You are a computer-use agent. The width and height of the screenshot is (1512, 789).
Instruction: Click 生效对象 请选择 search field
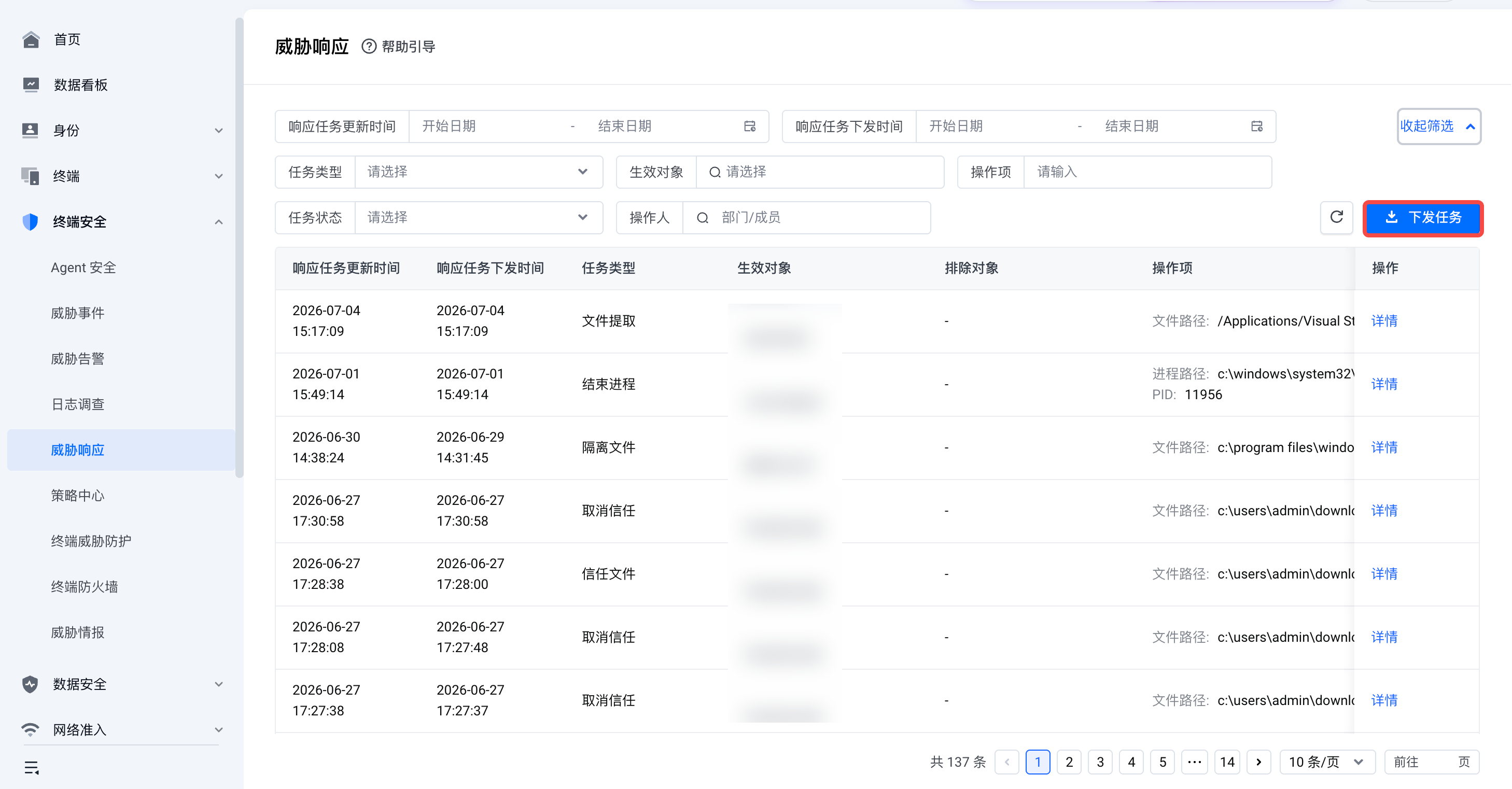tap(820, 172)
